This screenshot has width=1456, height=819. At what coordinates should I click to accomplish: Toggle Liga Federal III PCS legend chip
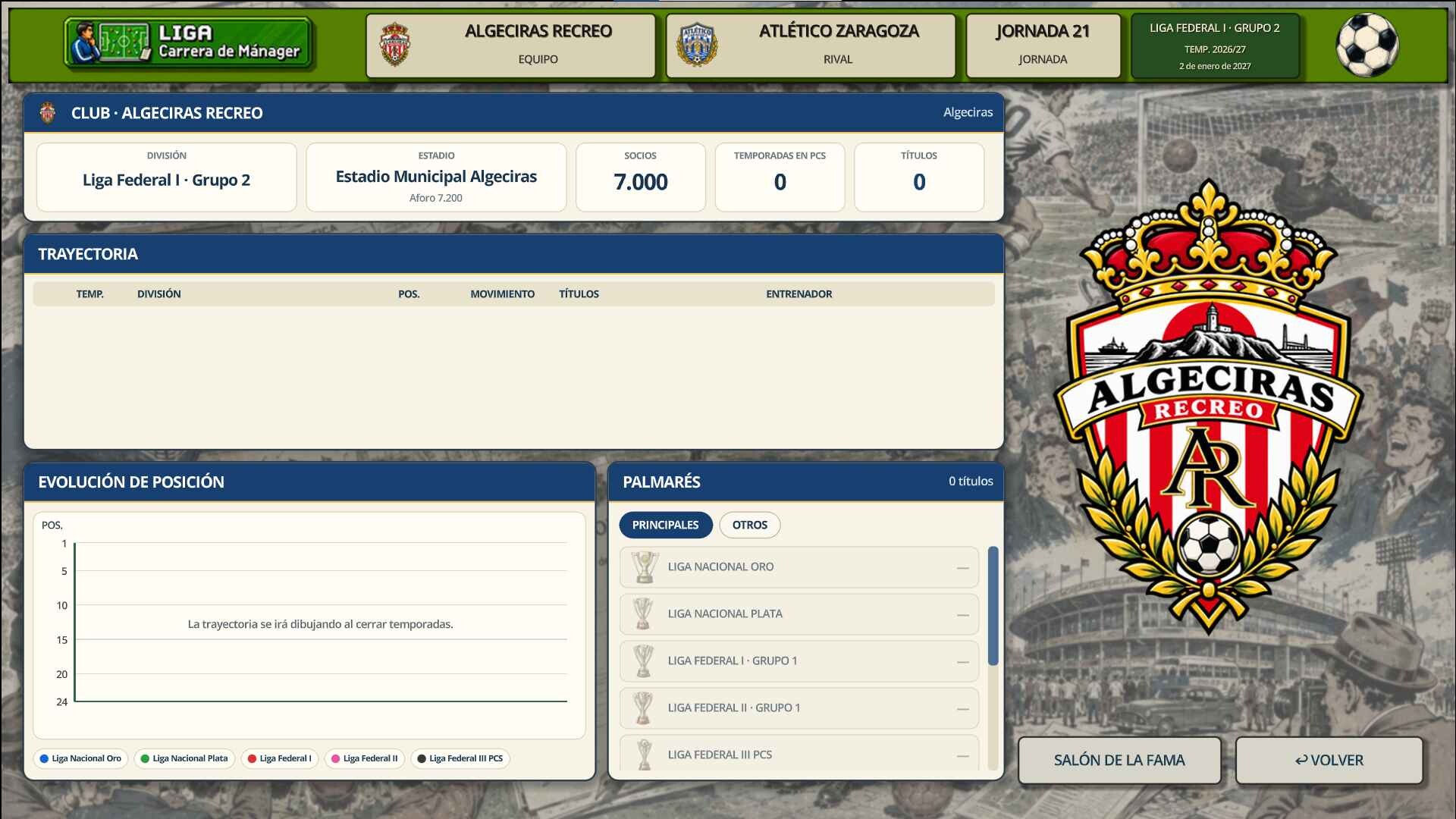pyautogui.click(x=460, y=758)
